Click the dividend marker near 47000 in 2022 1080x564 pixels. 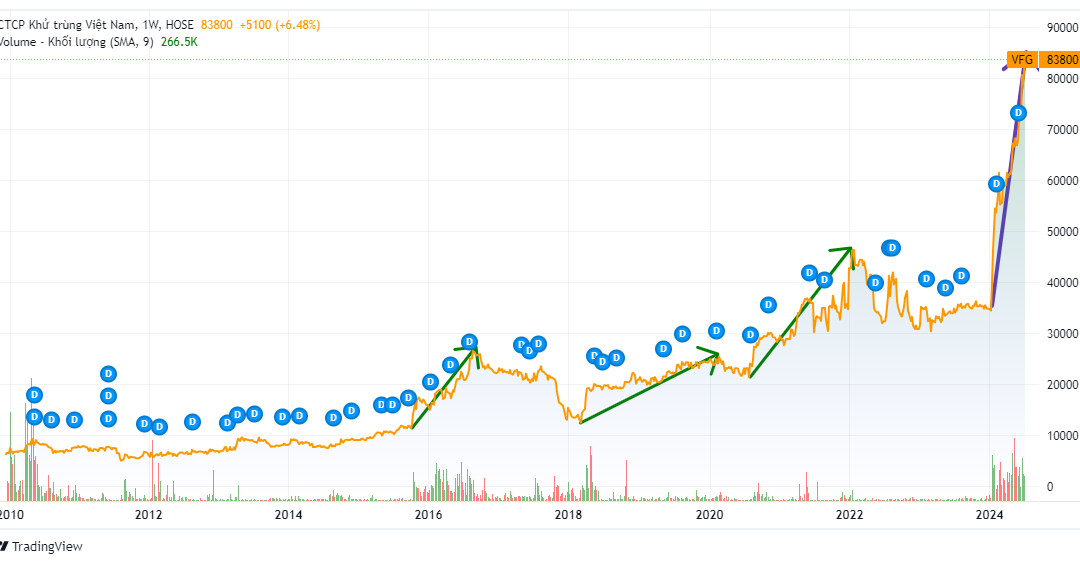[891, 248]
